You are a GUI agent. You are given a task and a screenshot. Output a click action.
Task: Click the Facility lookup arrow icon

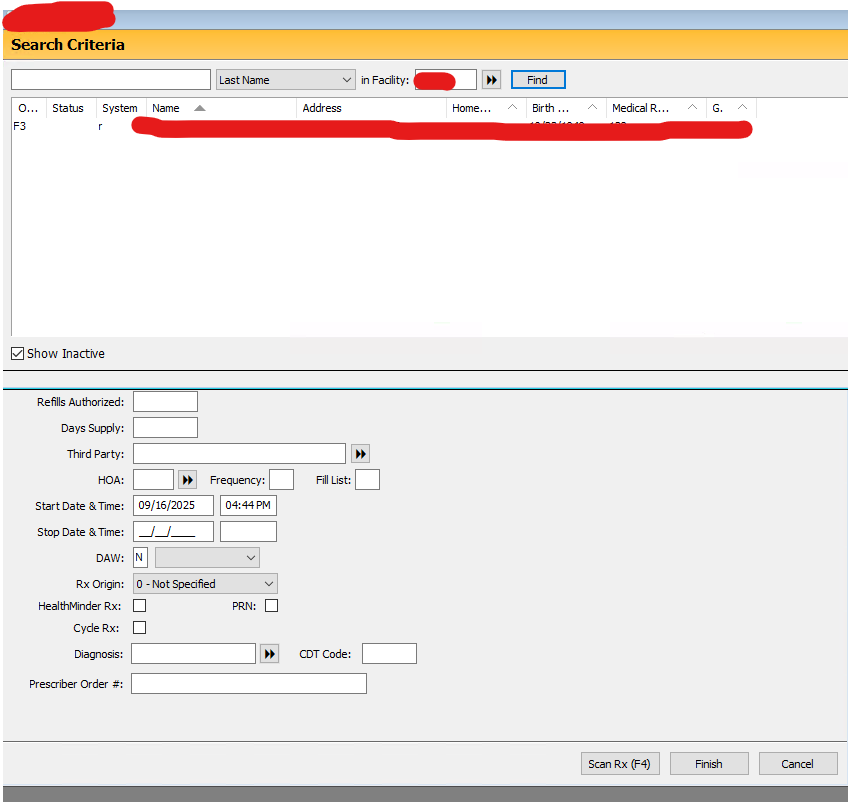[491, 80]
